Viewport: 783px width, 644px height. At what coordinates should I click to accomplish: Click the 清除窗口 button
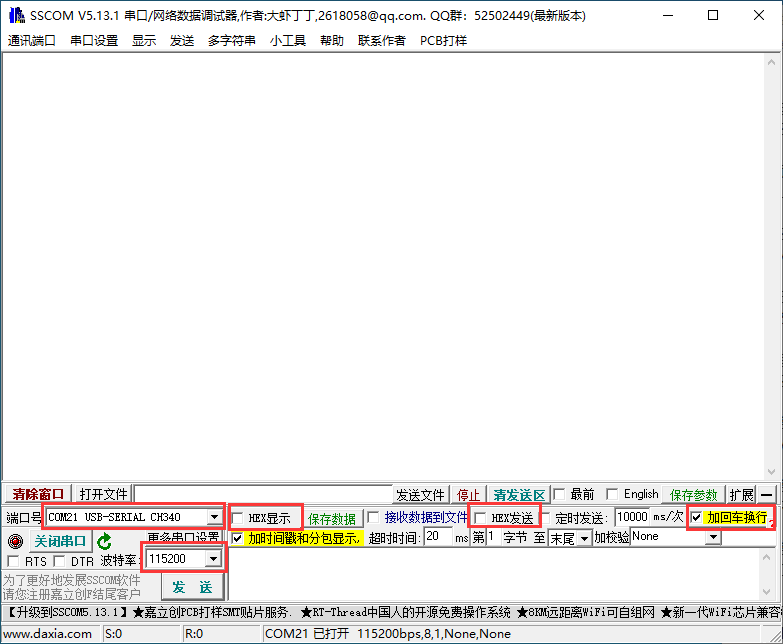[x=38, y=494]
